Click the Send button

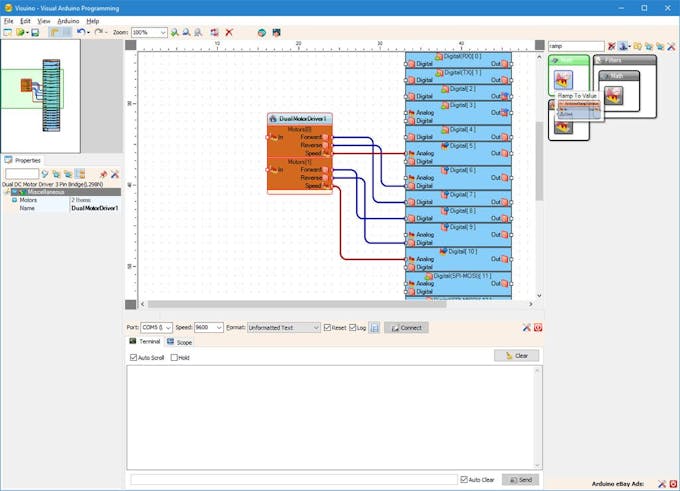point(520,480)
